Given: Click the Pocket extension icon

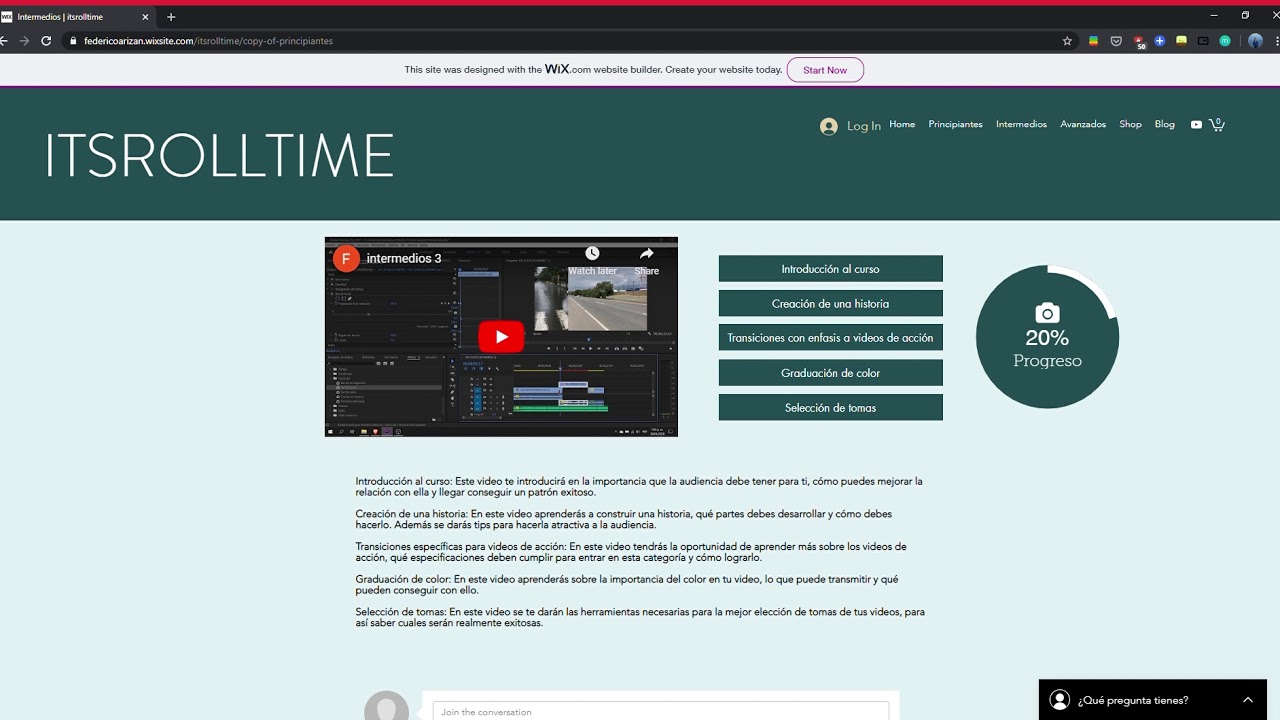Looking at the screenshot, I should point(1116,41).
